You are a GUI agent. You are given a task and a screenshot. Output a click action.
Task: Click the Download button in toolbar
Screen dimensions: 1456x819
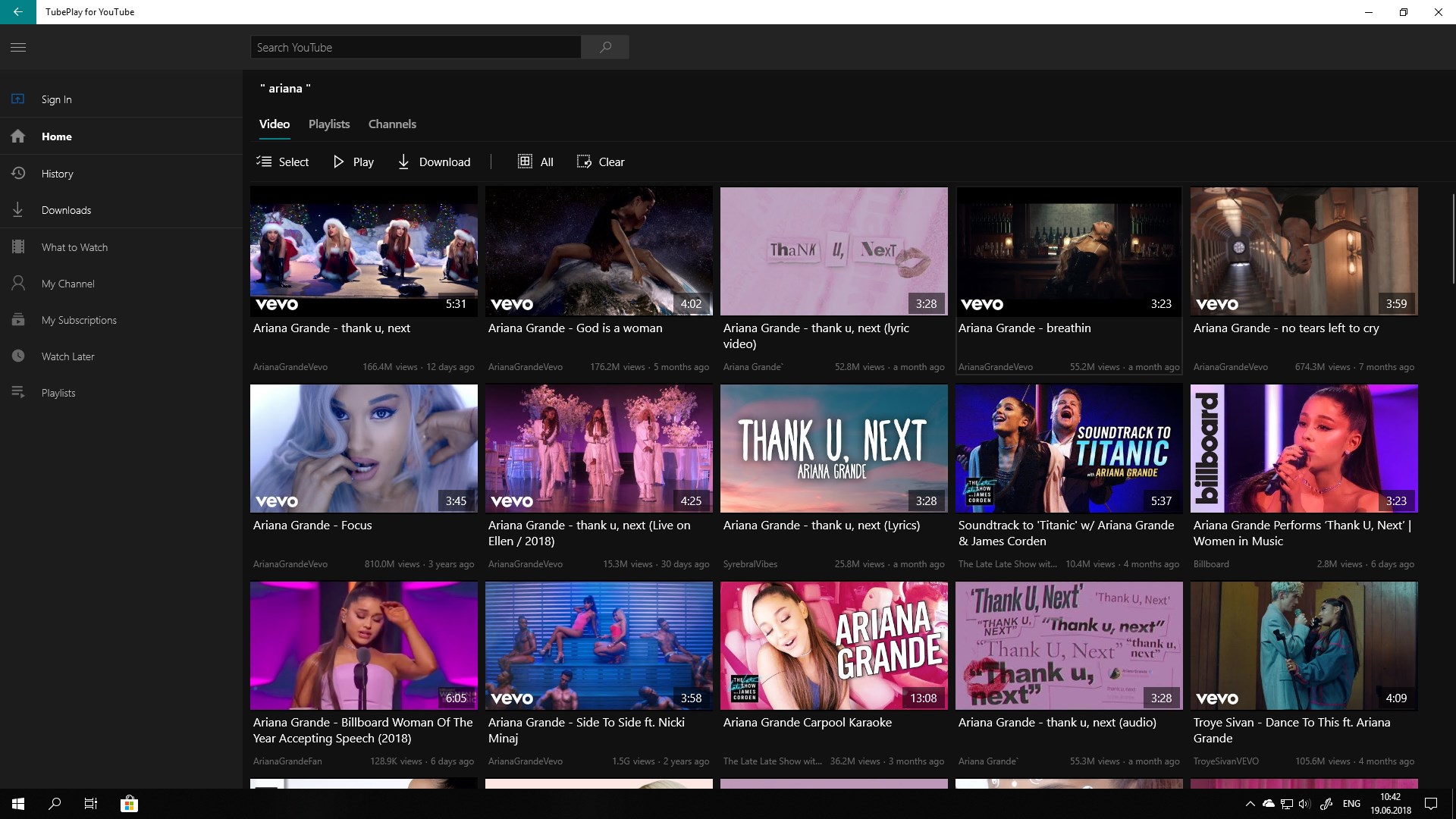click(x=434, y=162)
